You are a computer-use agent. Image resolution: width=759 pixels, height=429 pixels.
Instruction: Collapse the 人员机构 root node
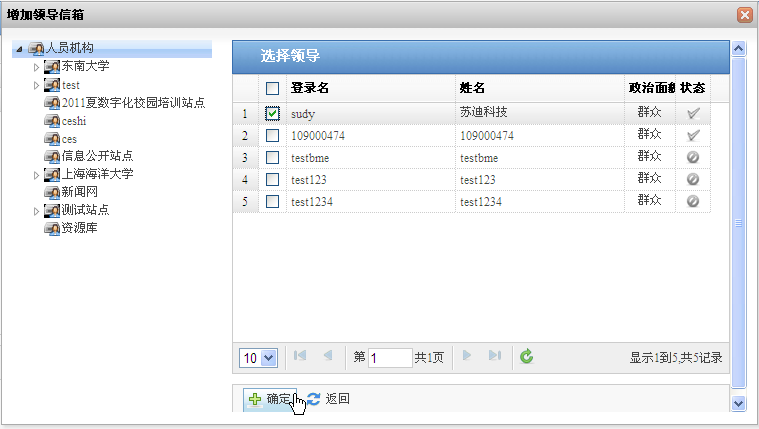20,49
